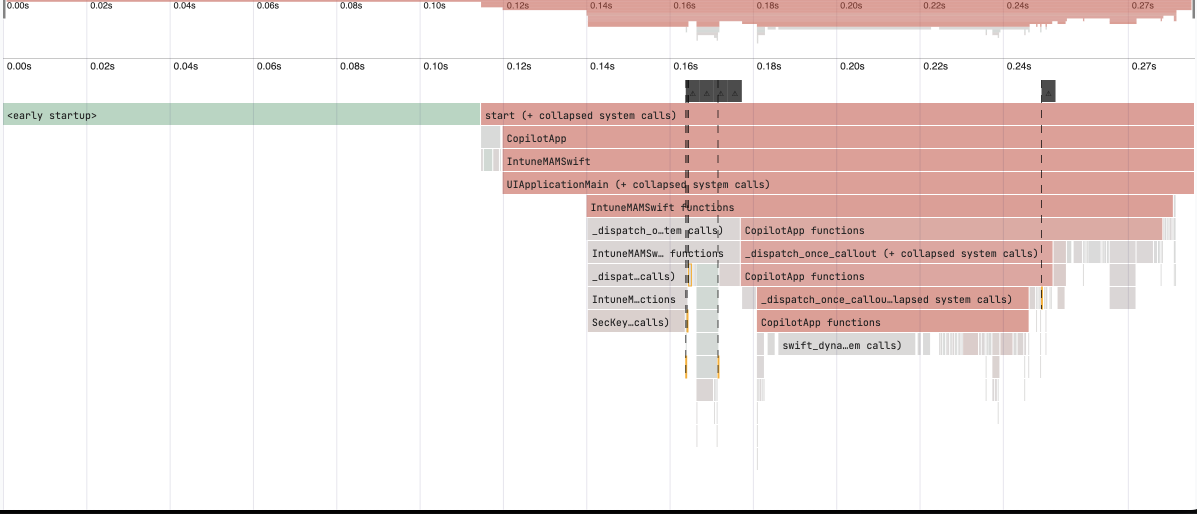Click the narrowest CopilotApp functions frame
Screen dimensions: 1197x514
(892, 322)
